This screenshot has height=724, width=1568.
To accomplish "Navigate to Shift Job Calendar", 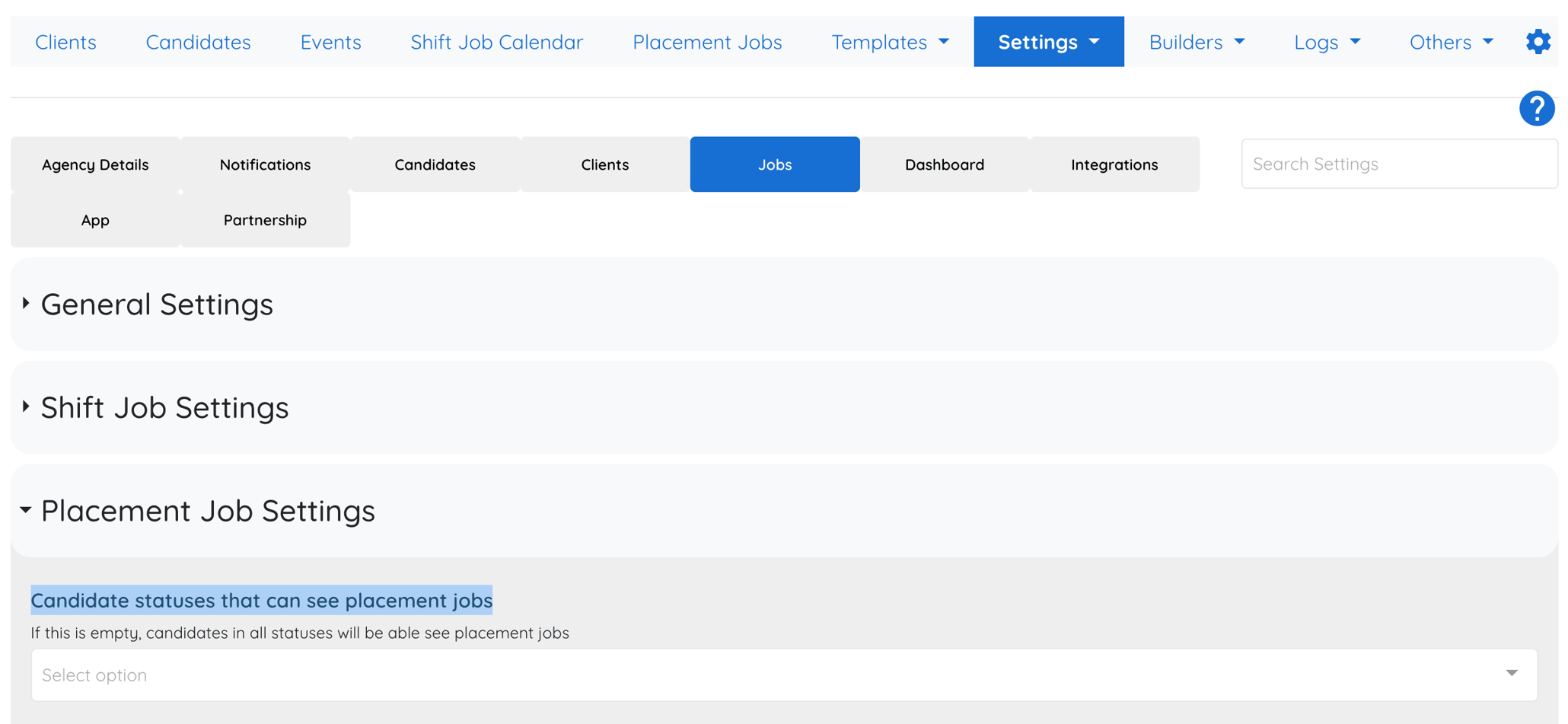I will point(496,42).
